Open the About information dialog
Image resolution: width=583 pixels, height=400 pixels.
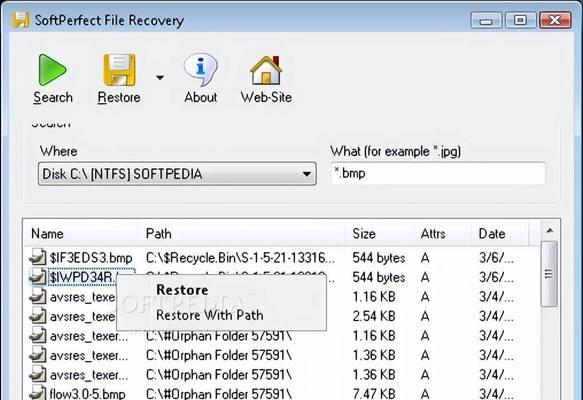point(200,79)
